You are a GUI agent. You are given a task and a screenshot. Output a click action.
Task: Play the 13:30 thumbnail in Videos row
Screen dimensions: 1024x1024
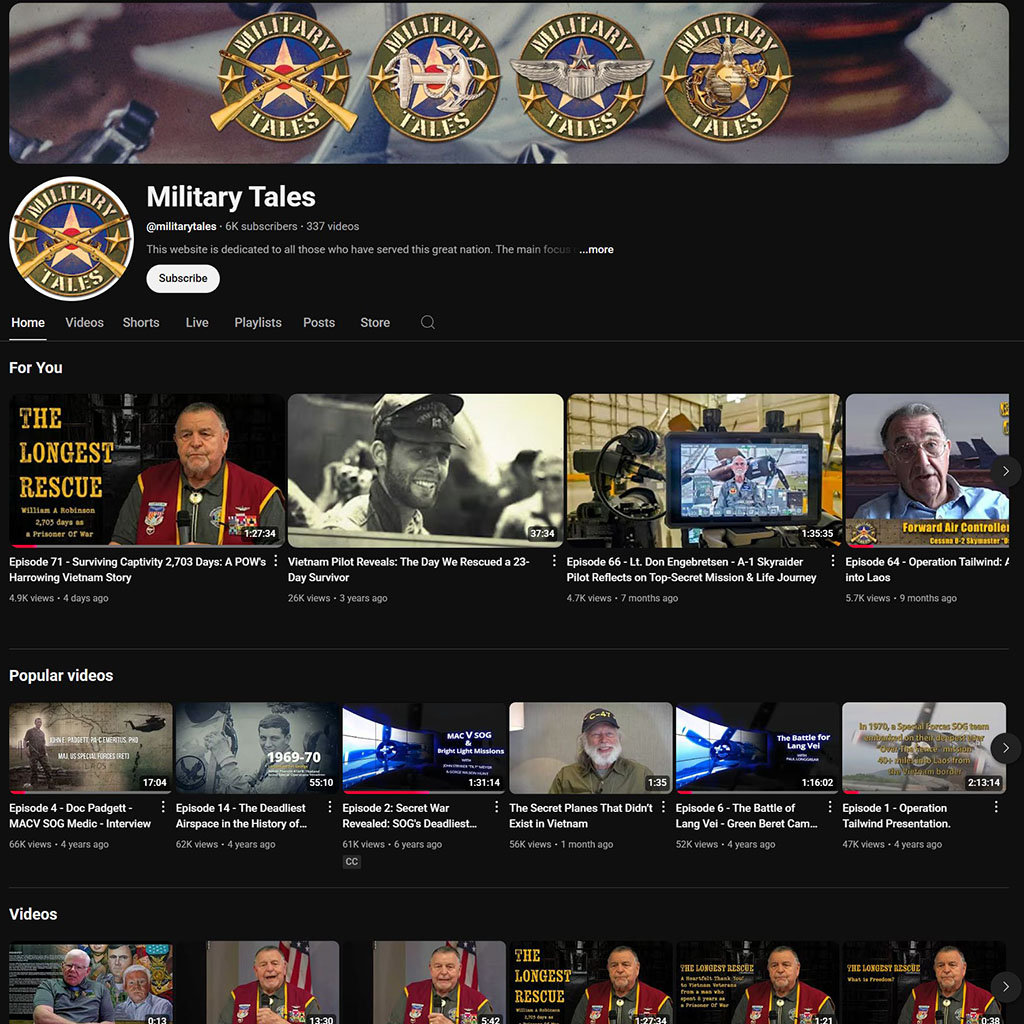coord(257,982)
